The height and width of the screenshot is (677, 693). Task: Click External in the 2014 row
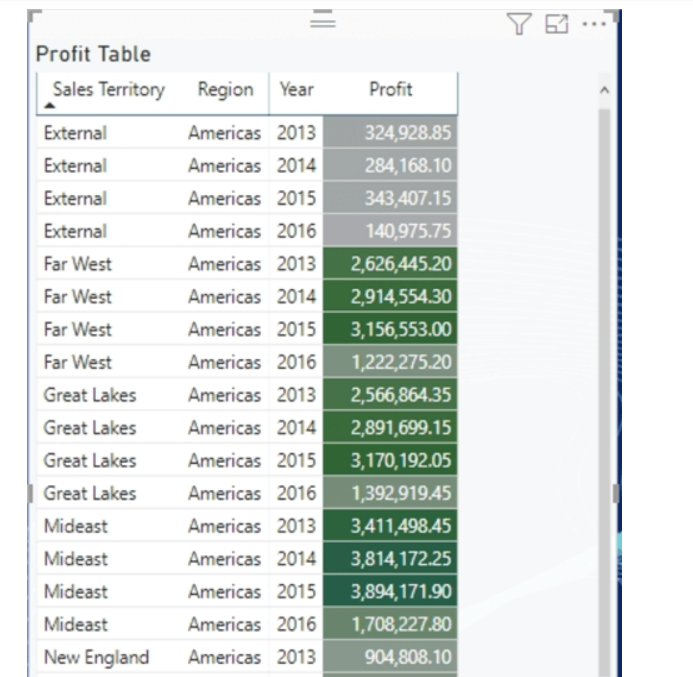pyautogui.click(x=75, y=165)
